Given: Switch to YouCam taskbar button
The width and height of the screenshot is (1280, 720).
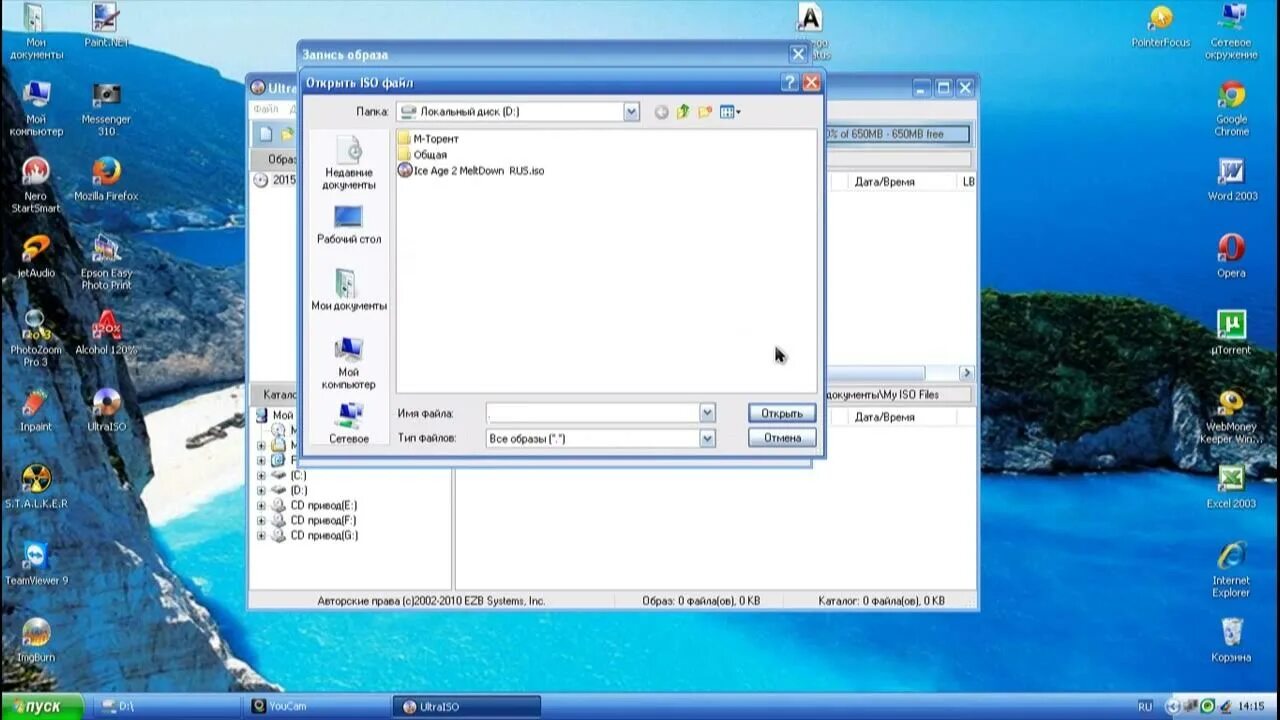Looking at the screenshot, I should (x=318, y=706).
